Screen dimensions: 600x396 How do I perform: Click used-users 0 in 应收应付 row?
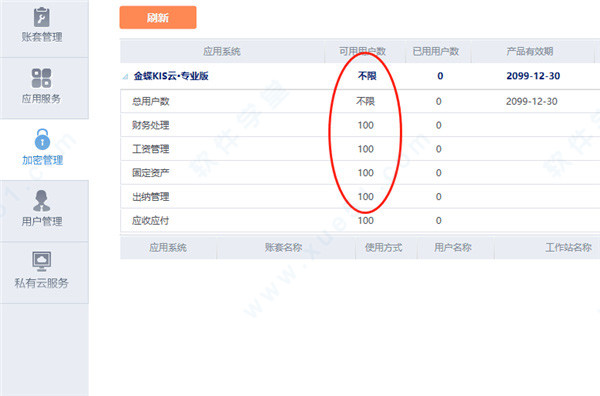pos(439,220)
